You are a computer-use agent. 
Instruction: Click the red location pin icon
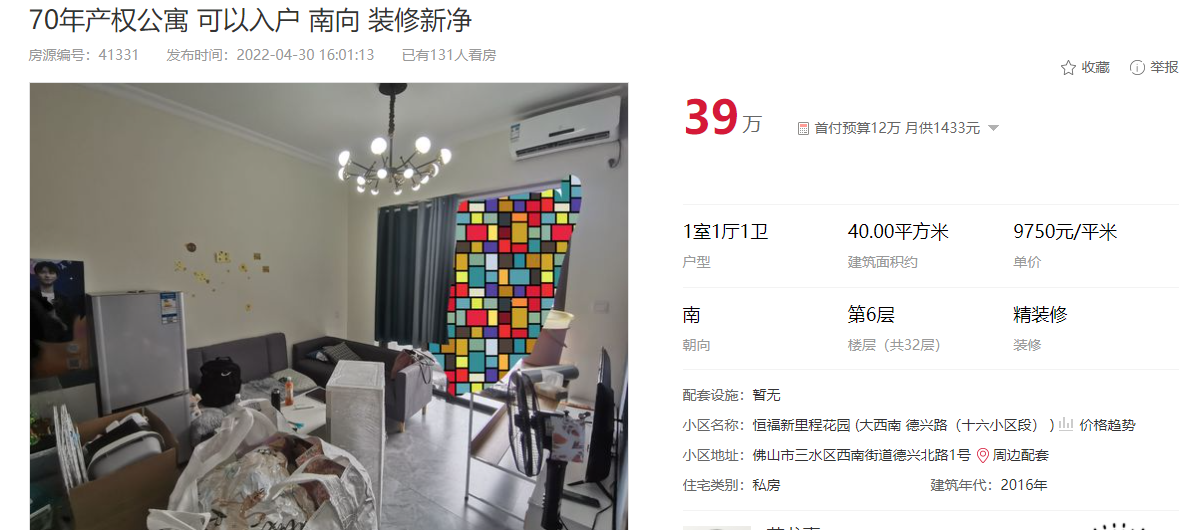click(x=982, y=455)
